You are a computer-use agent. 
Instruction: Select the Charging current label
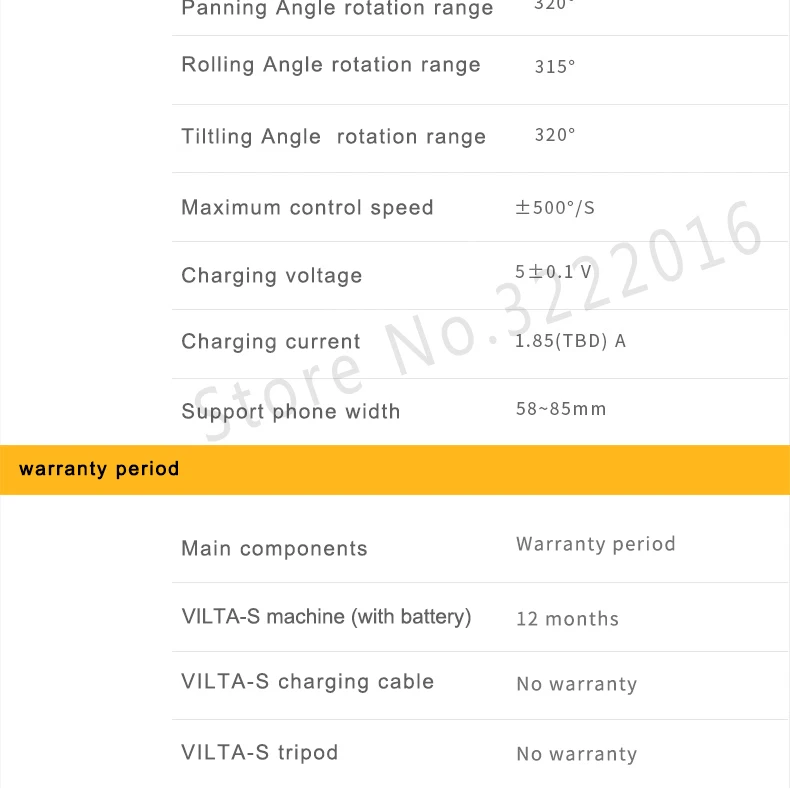[x=271, y=342]
